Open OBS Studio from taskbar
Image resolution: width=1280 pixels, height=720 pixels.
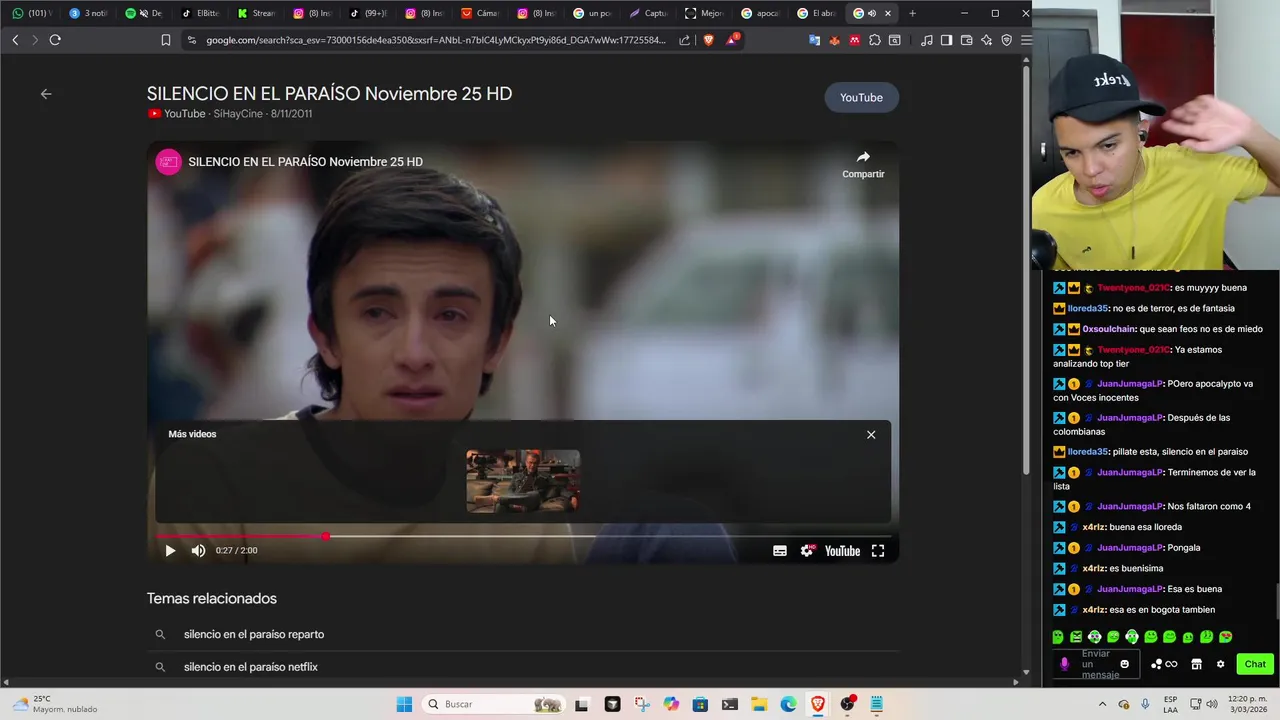pos(848,704)
